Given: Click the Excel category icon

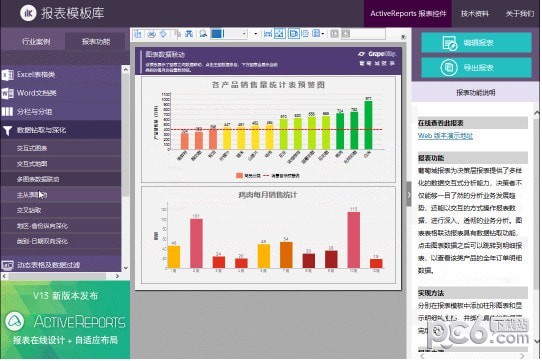Looking at the screenshot, I should (x=8, y=75).
